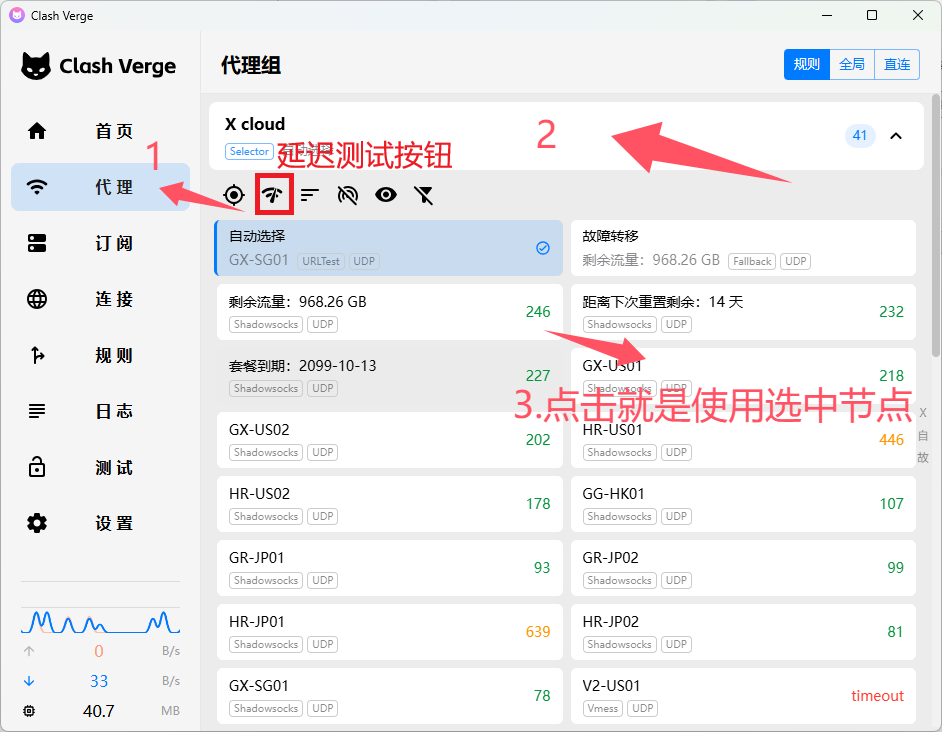Click the lines icon beside 日志

click(x=37, y=411)
